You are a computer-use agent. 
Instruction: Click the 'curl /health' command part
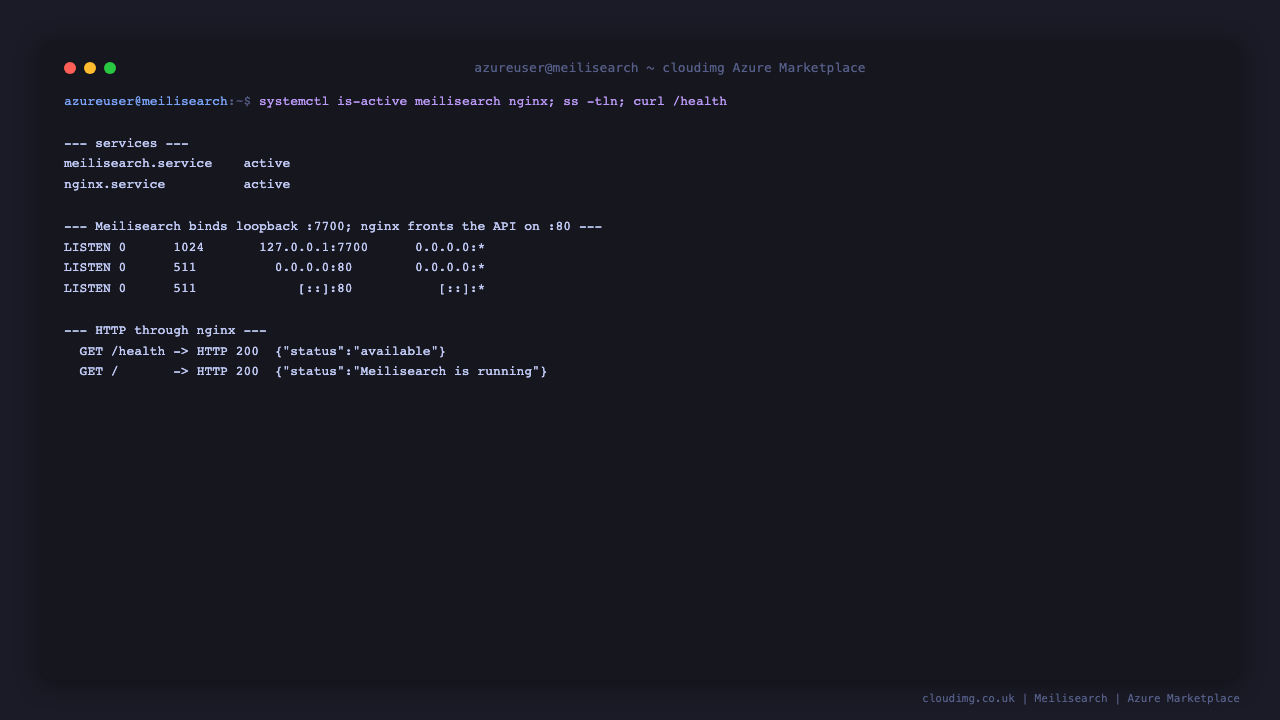point(680,101)
